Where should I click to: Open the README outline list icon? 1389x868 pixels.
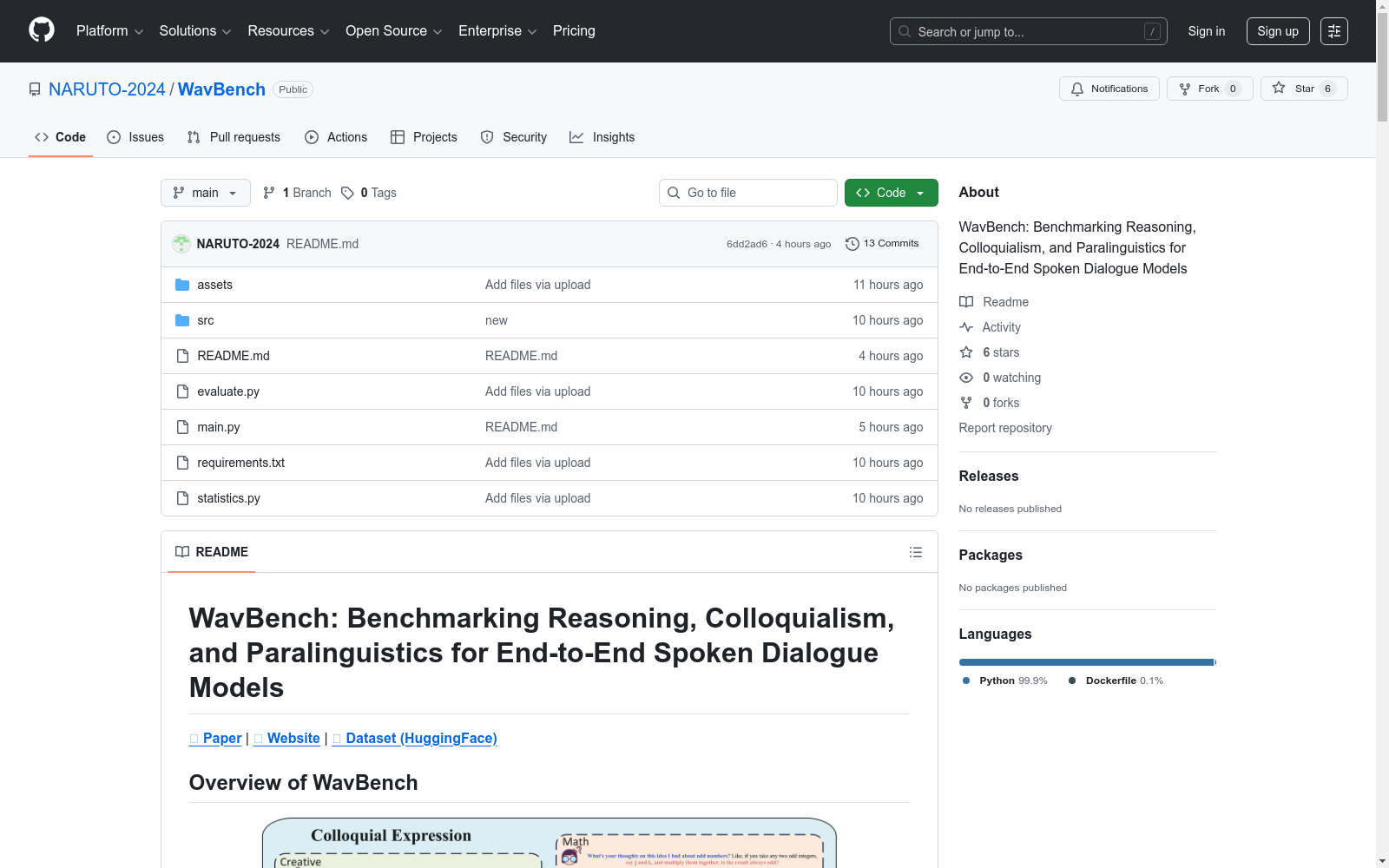(916, 552)
